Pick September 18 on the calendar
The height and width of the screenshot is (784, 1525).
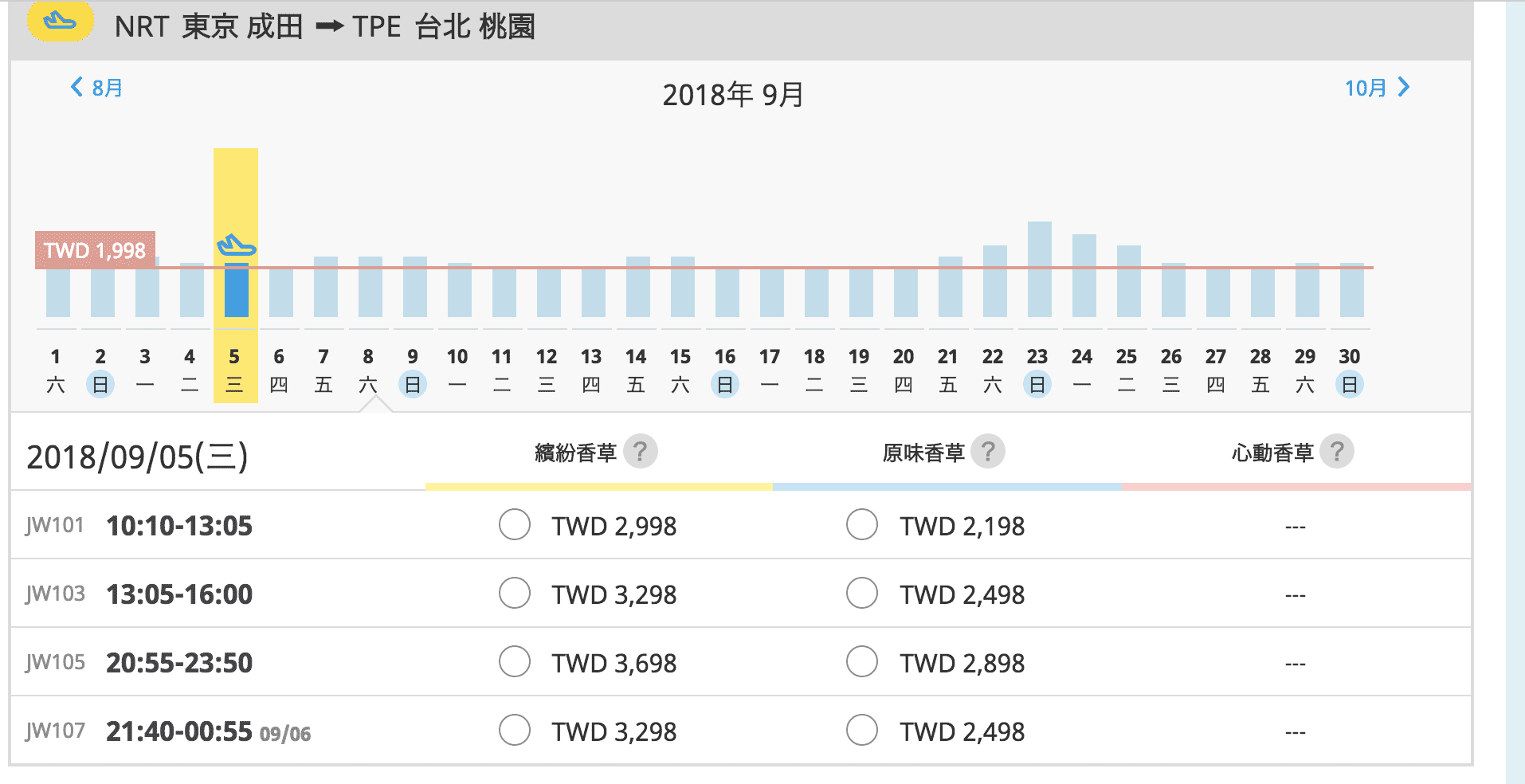pos(814,370)
